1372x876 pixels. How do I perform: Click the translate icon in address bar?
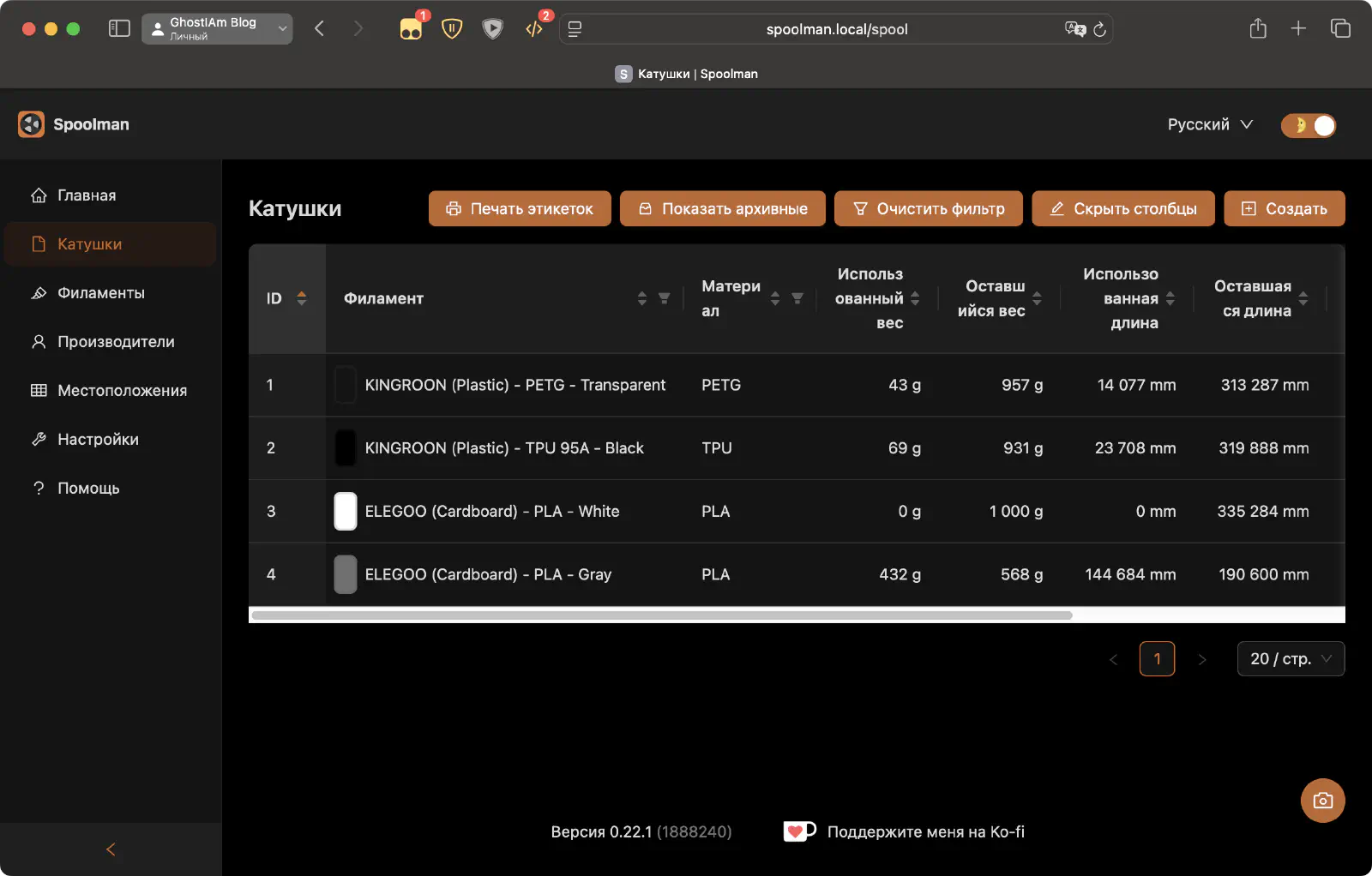point(1074,29)
